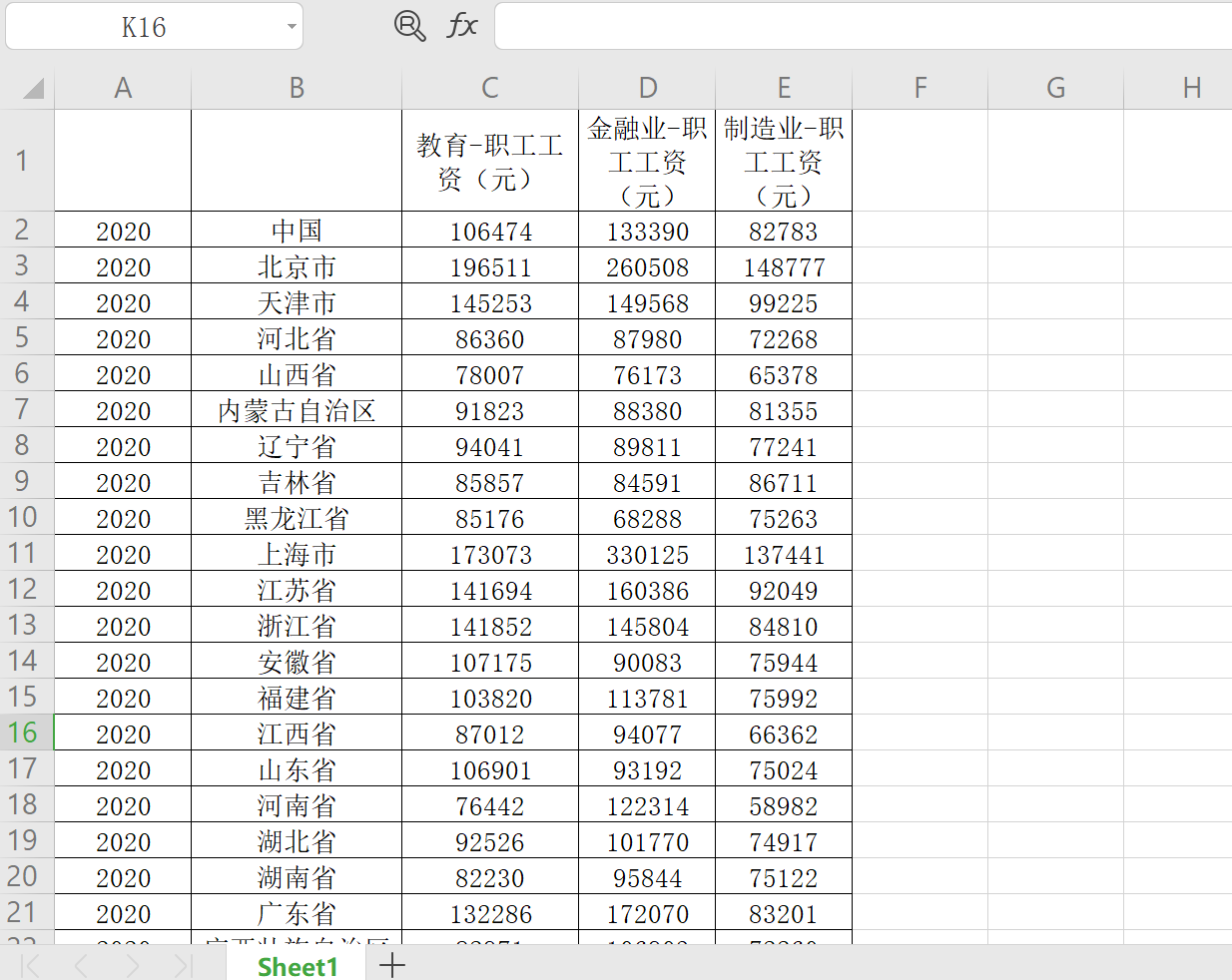Click the cell 福建省
The height and width of the screenshot is (980, 1232).
tap(297, 698)
